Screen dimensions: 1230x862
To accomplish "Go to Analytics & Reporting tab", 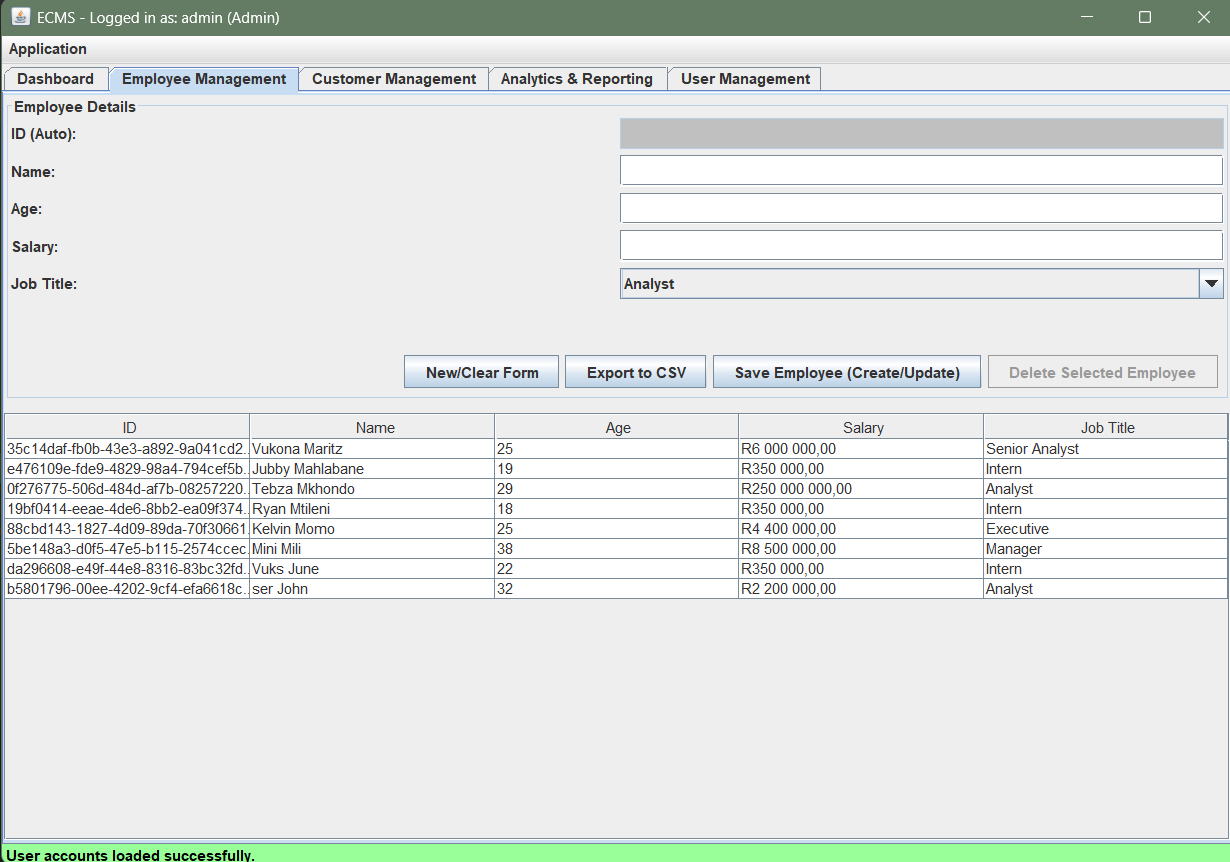I will coord(577,79).
